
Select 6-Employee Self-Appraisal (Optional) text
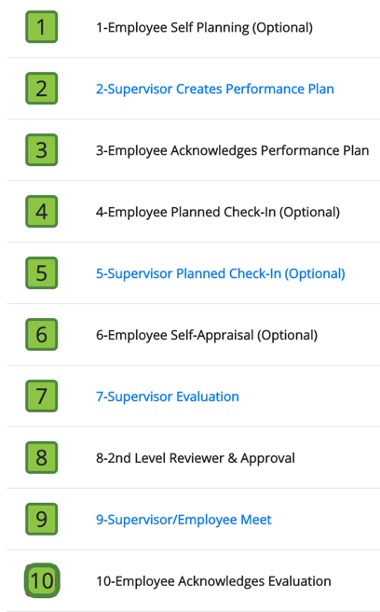click(207, 335)
